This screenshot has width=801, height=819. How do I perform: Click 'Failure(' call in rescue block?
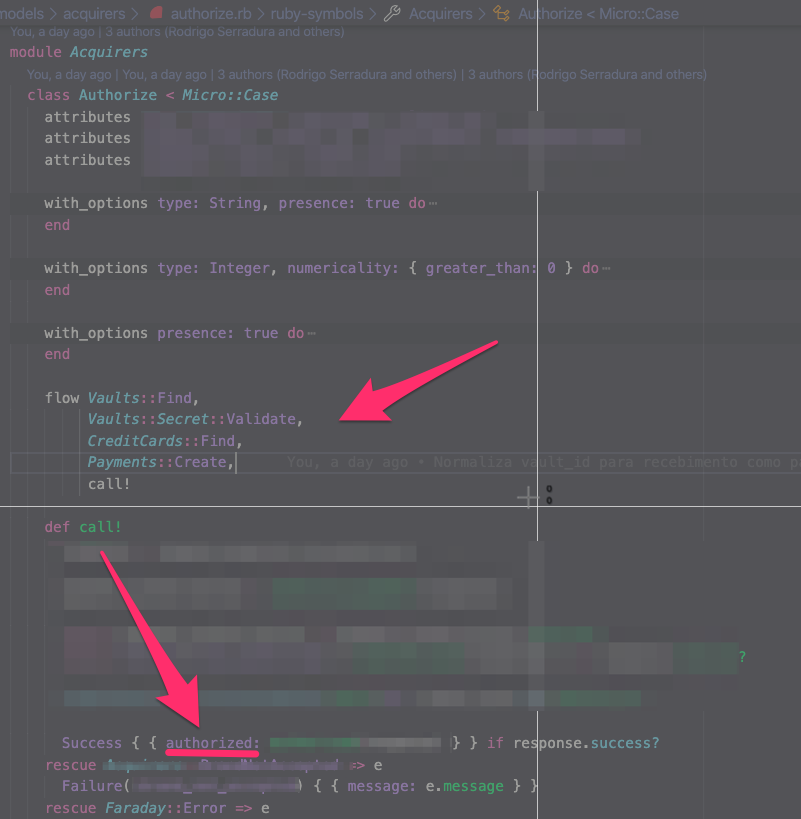[96, 786]
